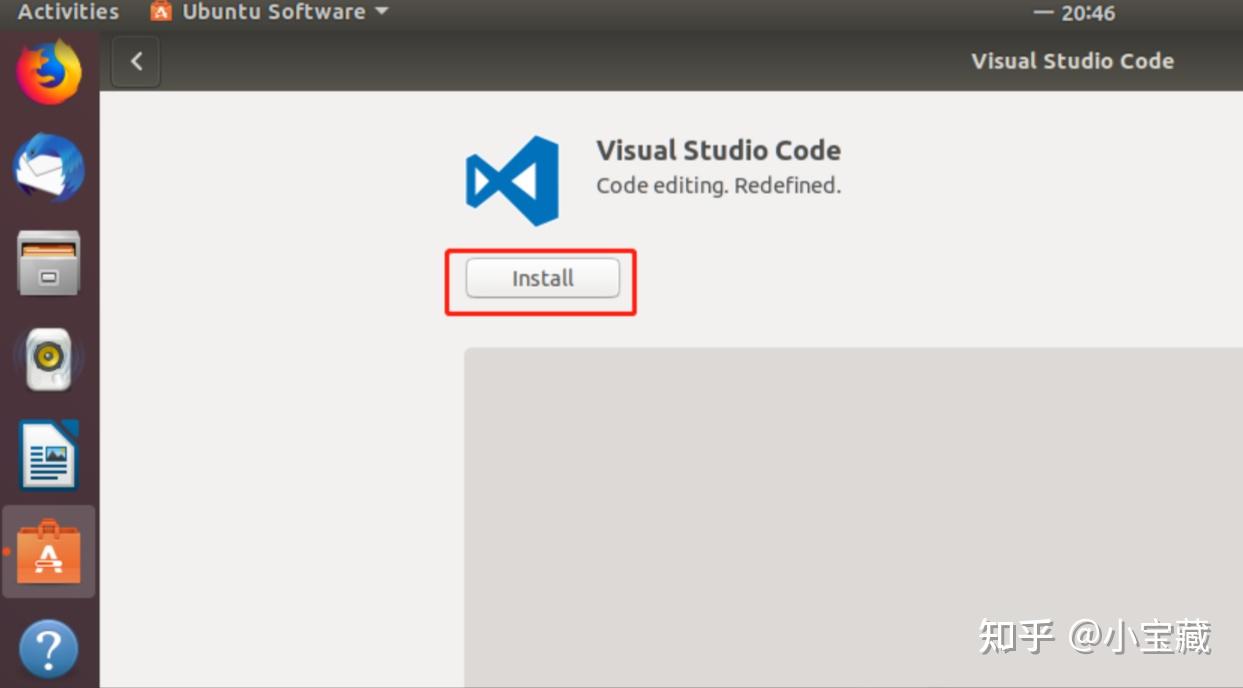Image resolution: width=1243 pixels, height=688 pixels.
Task: Click the Code editing Redefined tagline
Action: 717,185
